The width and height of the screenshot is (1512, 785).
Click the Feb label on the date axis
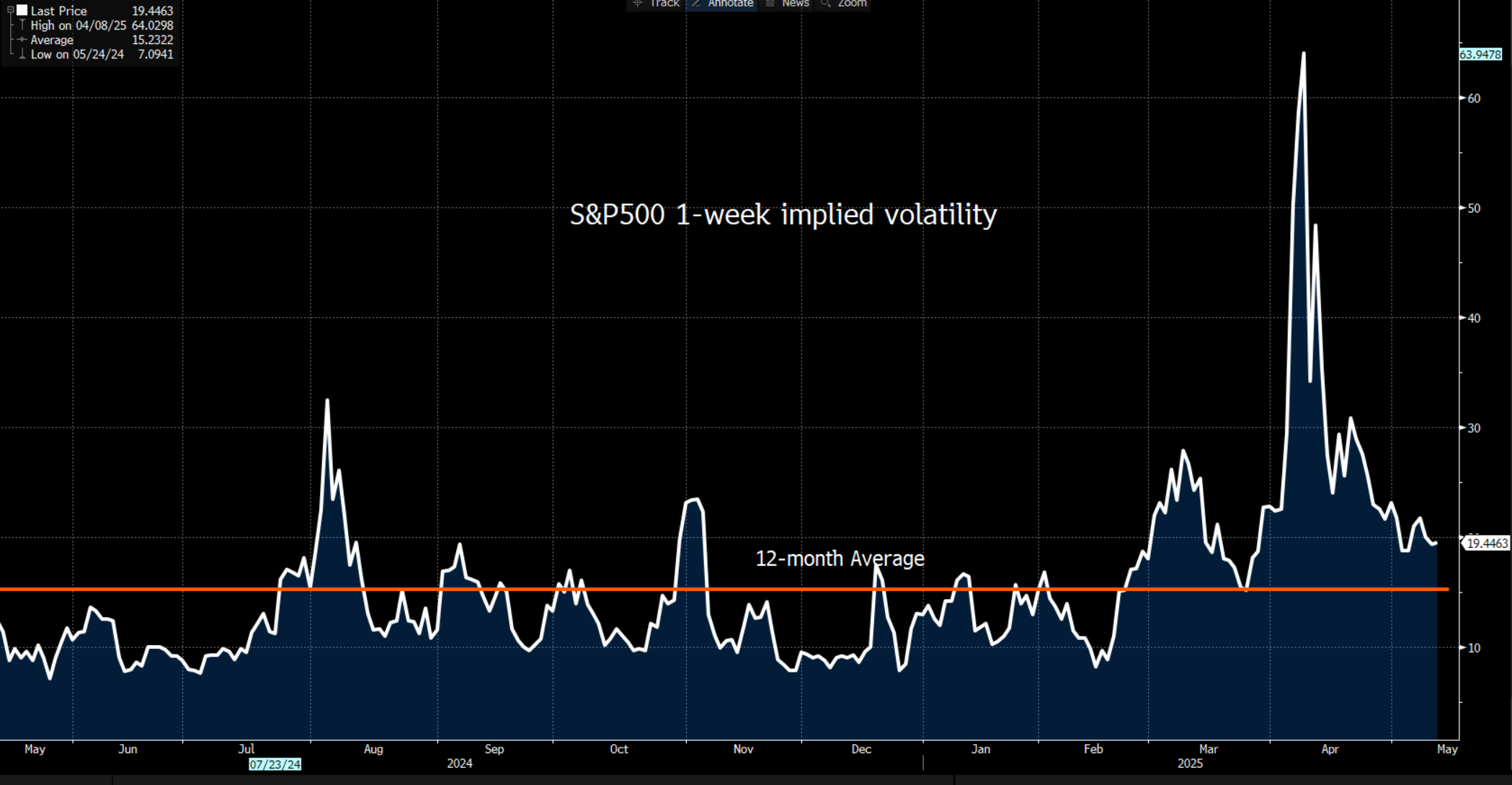click(x=1093, y=749)
